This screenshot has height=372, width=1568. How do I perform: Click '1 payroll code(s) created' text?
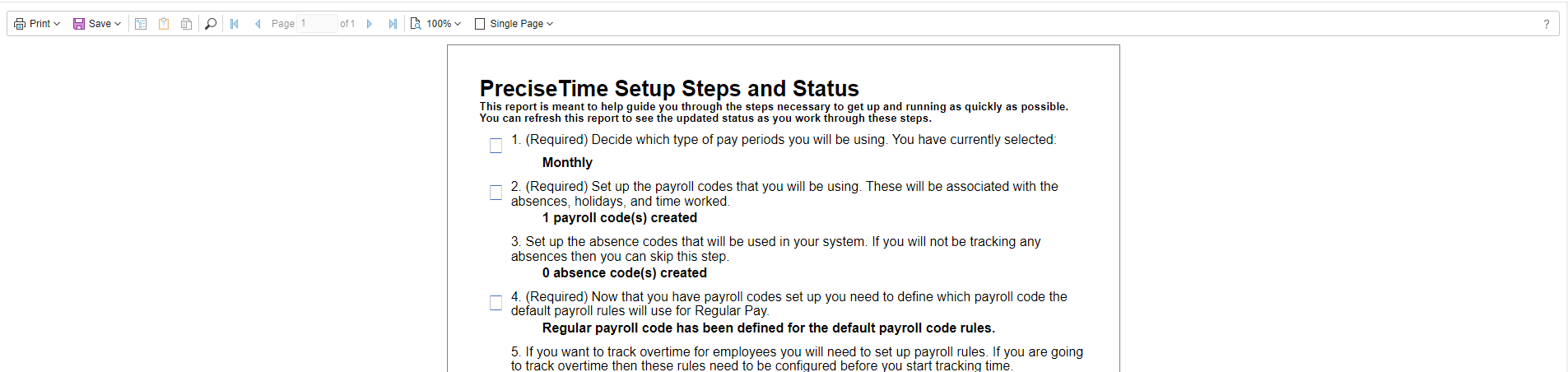tap(620, 218)
